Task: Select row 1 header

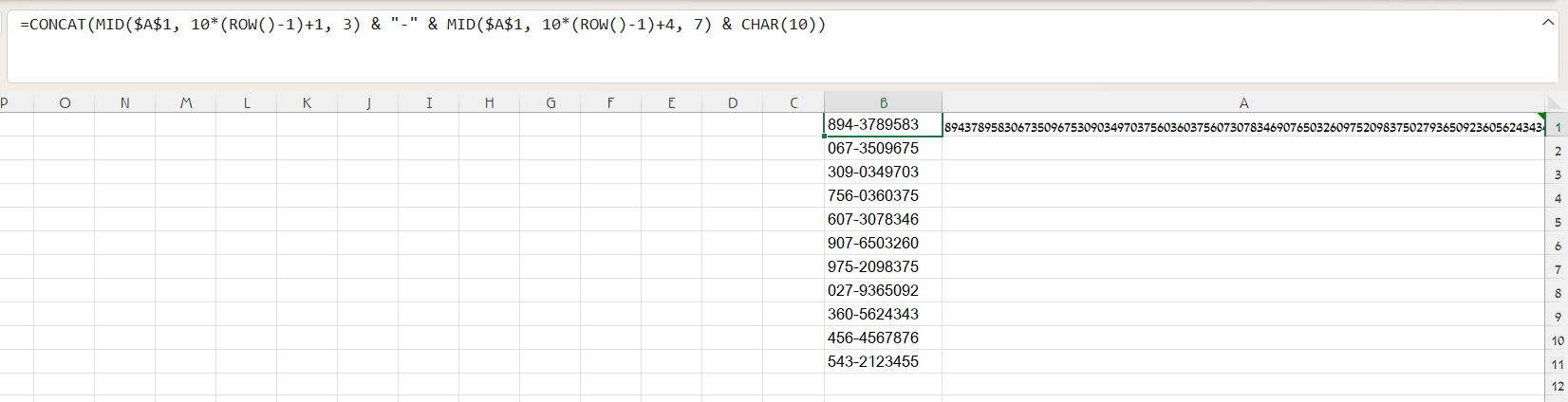Action: click(x=1558, y=126)
